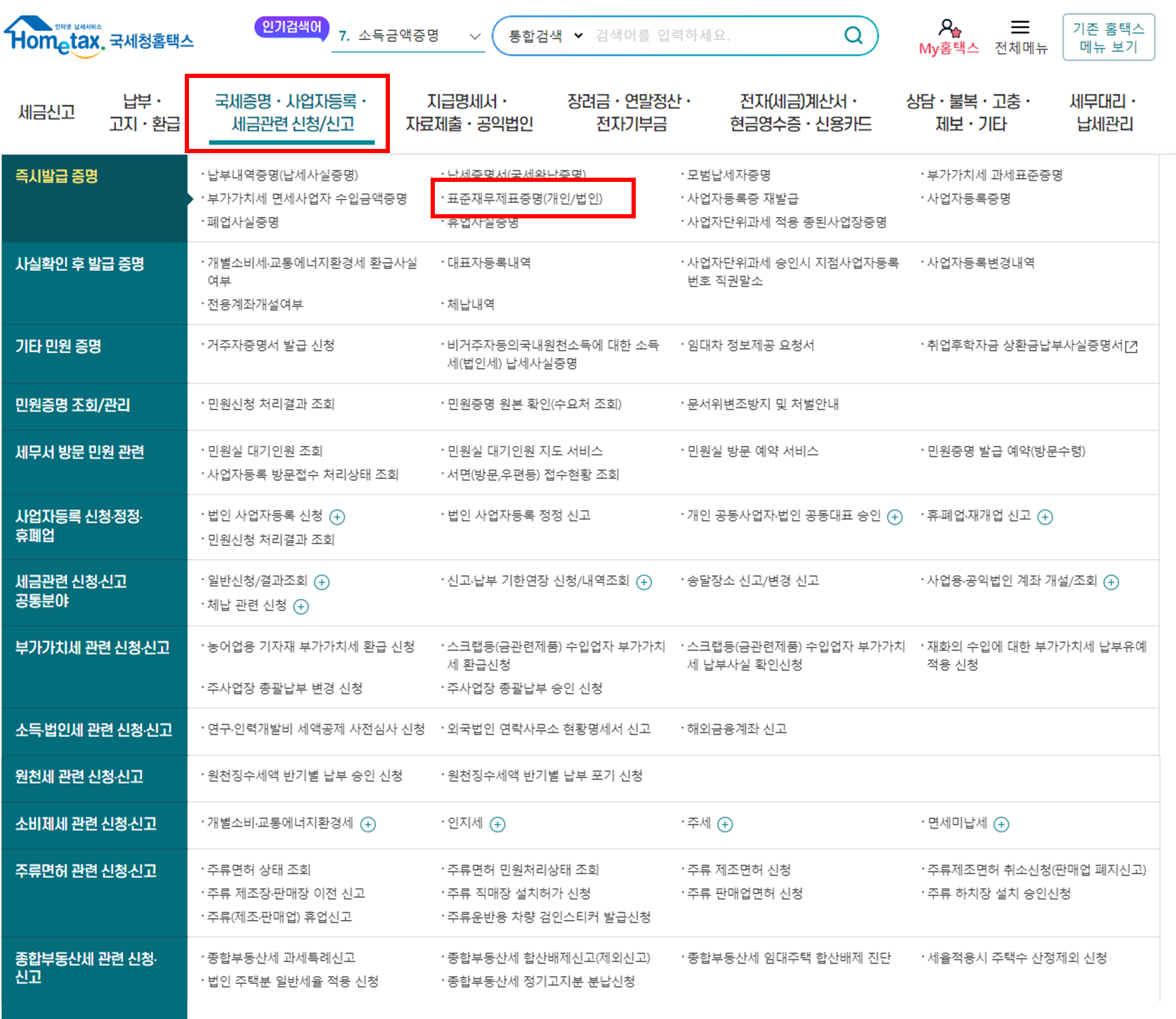
Task: Expand plus icon beside 개인 공동사업자·법인 공동대표 승인
Action: click(x=895, y=517)
